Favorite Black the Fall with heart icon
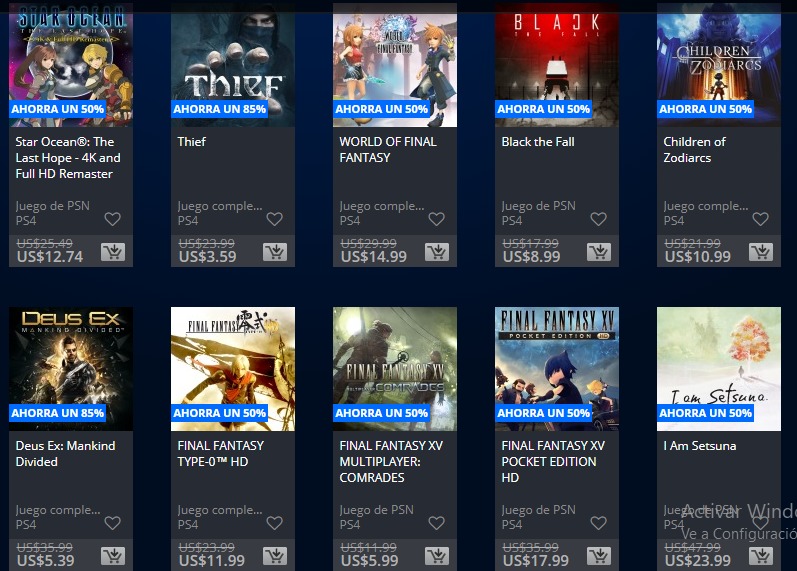Viewport: 797px width, 571px height. (598, 219)
